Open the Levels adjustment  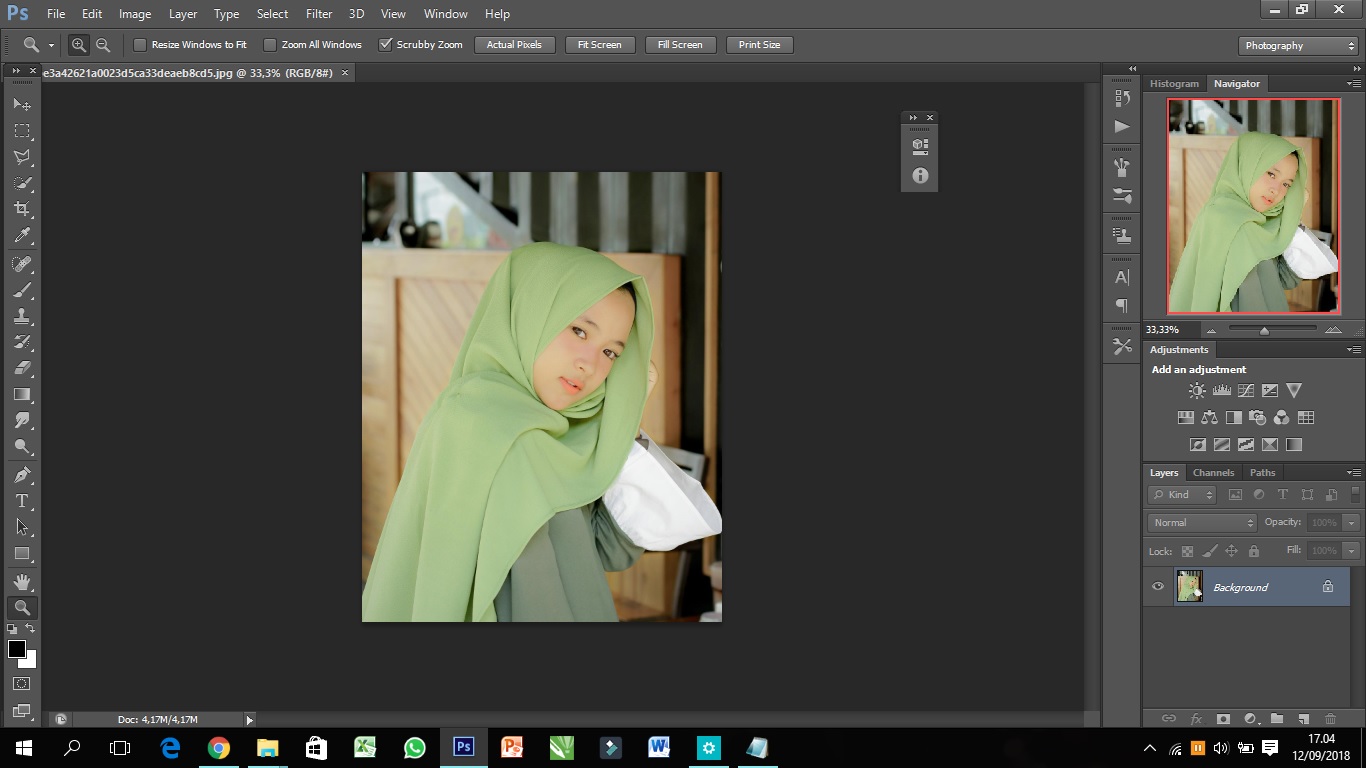tap(1221, 390)
